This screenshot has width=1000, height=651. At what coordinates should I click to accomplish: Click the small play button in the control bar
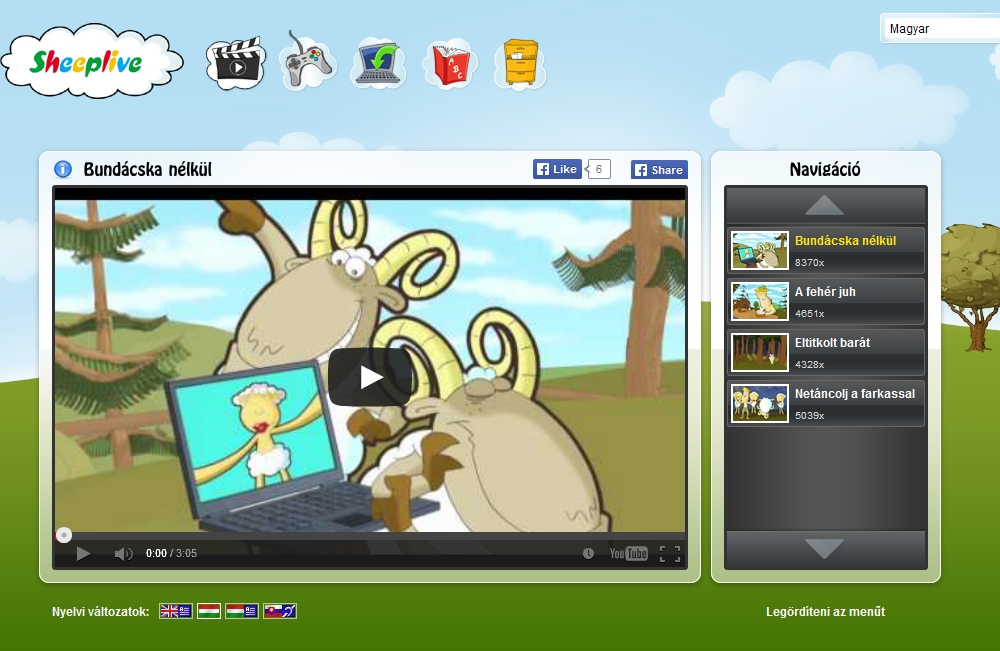(x=83, y=553)
